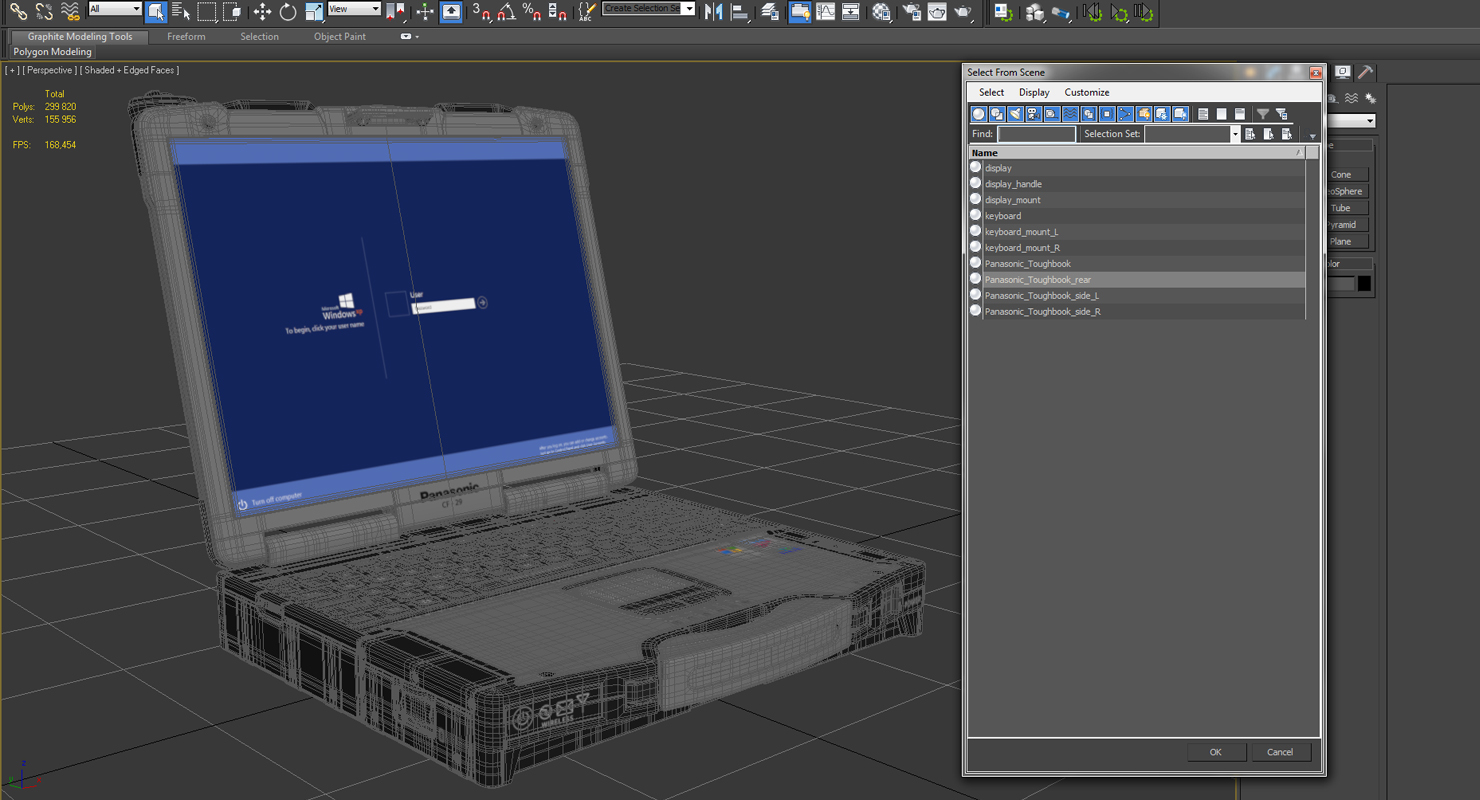This screenshot has width=1480, height=800.
Task: Click Cancel in Select From Scene
Action: (1280, 752)
